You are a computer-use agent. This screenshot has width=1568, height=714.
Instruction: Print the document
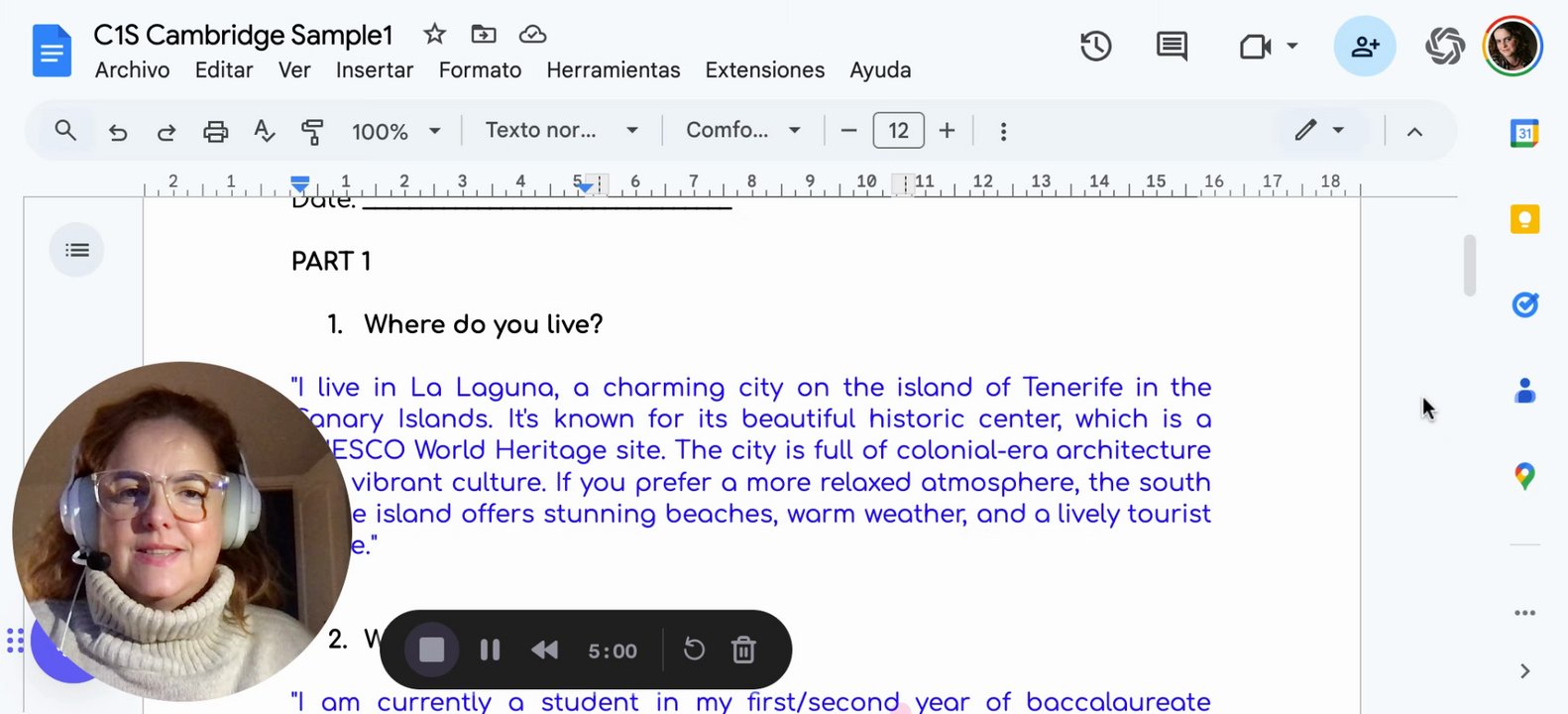click(x=215, y=131)
